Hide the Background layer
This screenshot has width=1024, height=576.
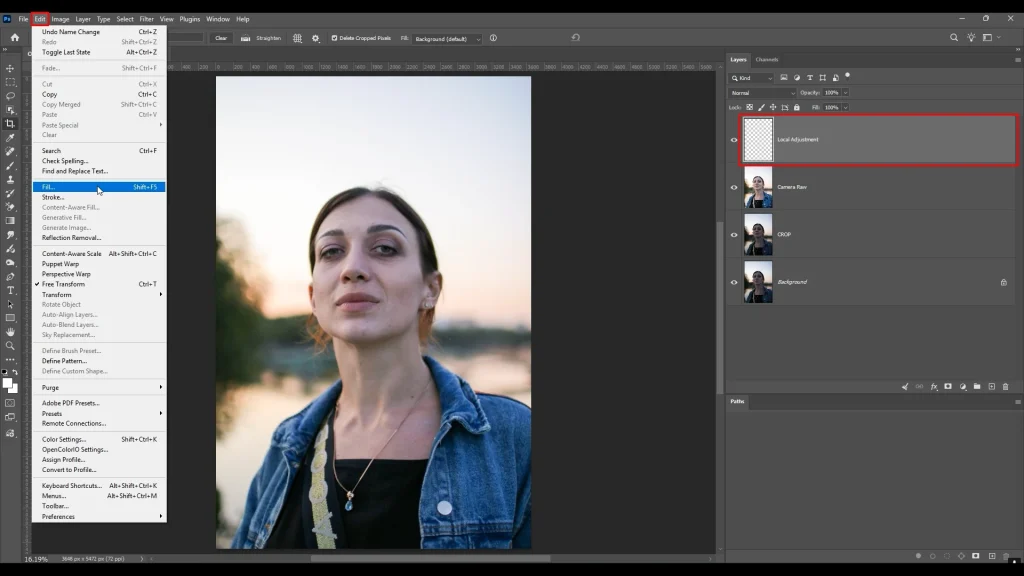point(734,283)
